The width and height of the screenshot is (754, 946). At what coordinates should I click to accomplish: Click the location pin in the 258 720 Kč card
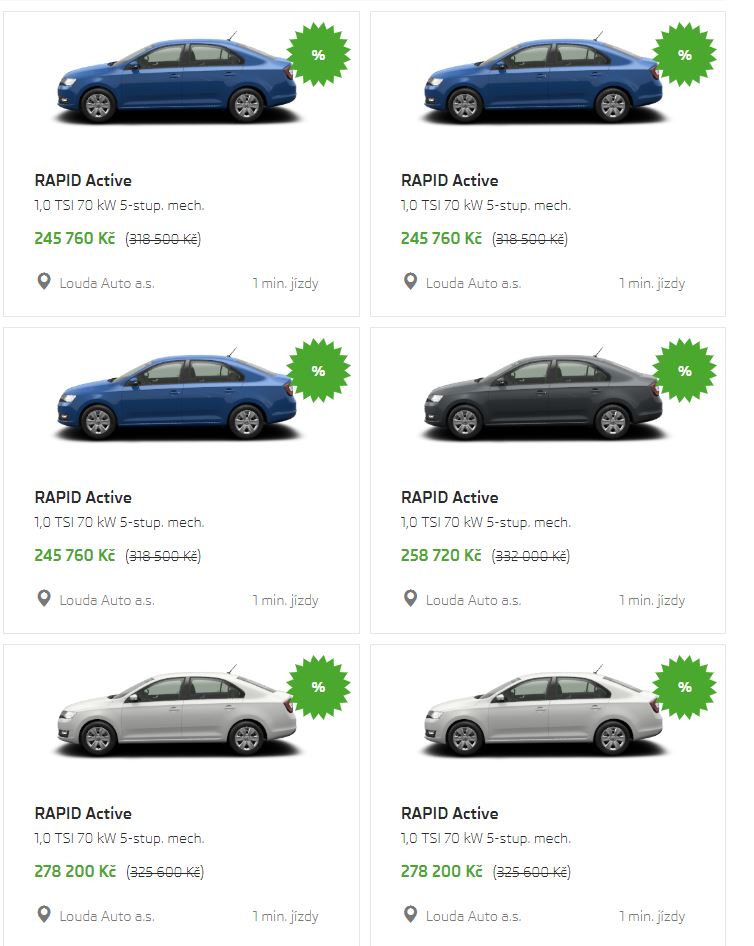(410, 598)
